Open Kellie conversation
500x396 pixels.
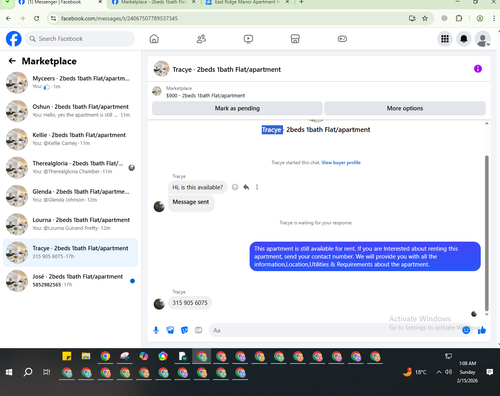[x=70, y=139]
